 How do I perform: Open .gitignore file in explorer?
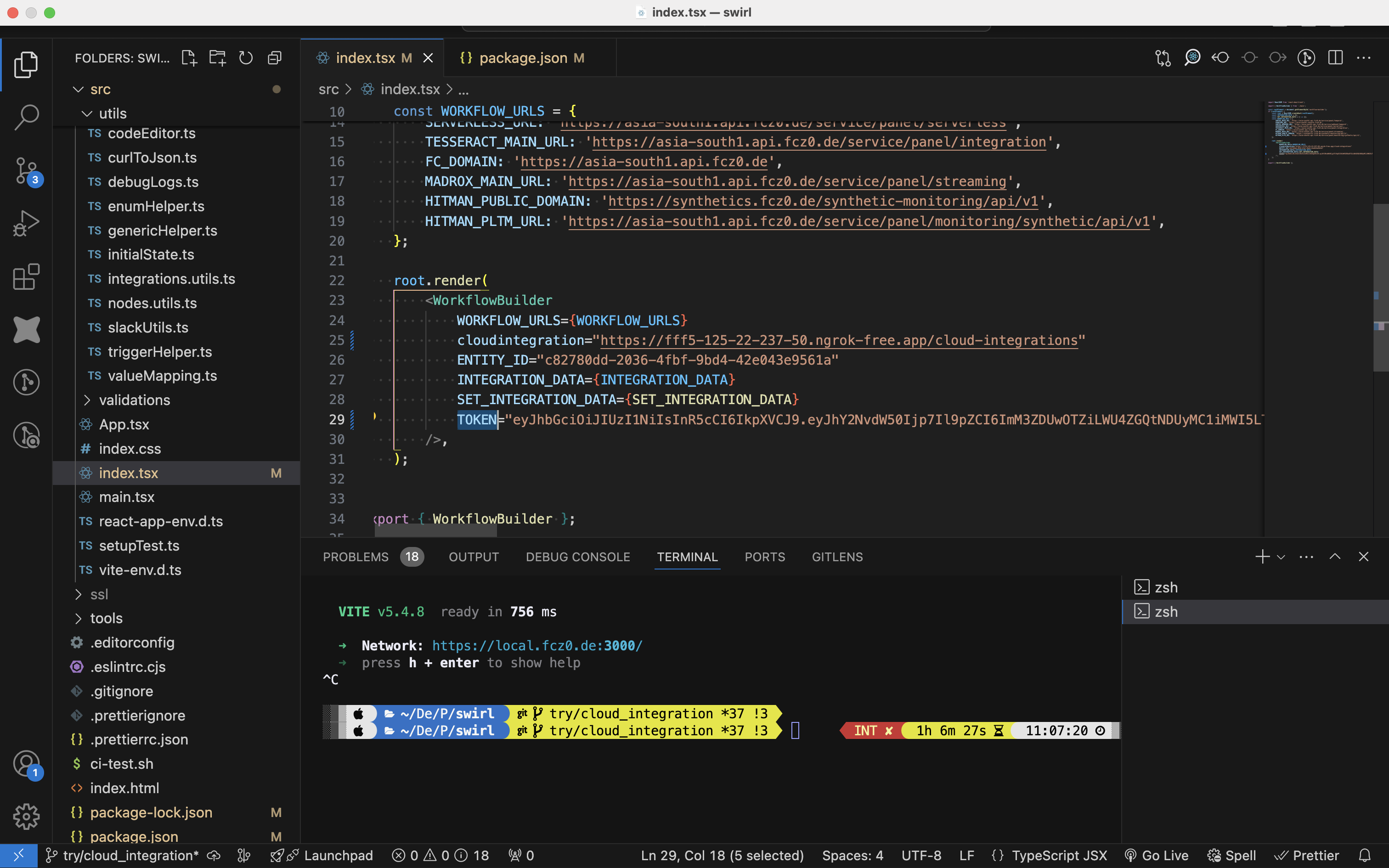[x=176, y=691]
